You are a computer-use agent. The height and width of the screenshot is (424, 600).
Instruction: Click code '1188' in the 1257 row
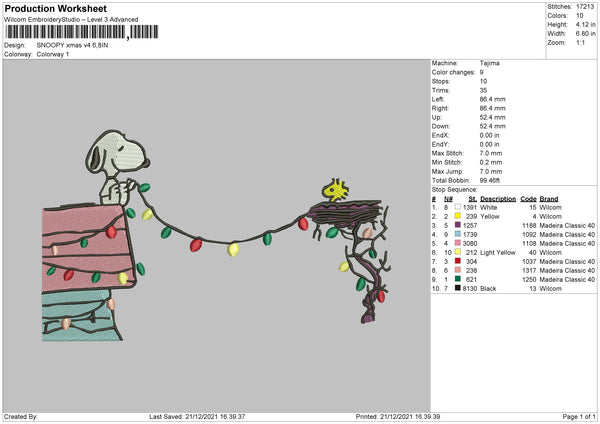pyautogui.click(x=529, y=225)
